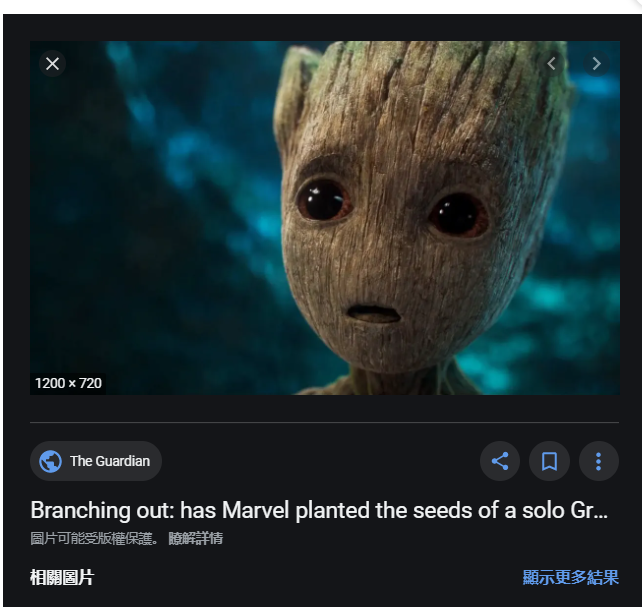Screen dimensions: 642x607
Task: Click the 瞭解詳情 copyright details link
Action: tap(196, 538)
